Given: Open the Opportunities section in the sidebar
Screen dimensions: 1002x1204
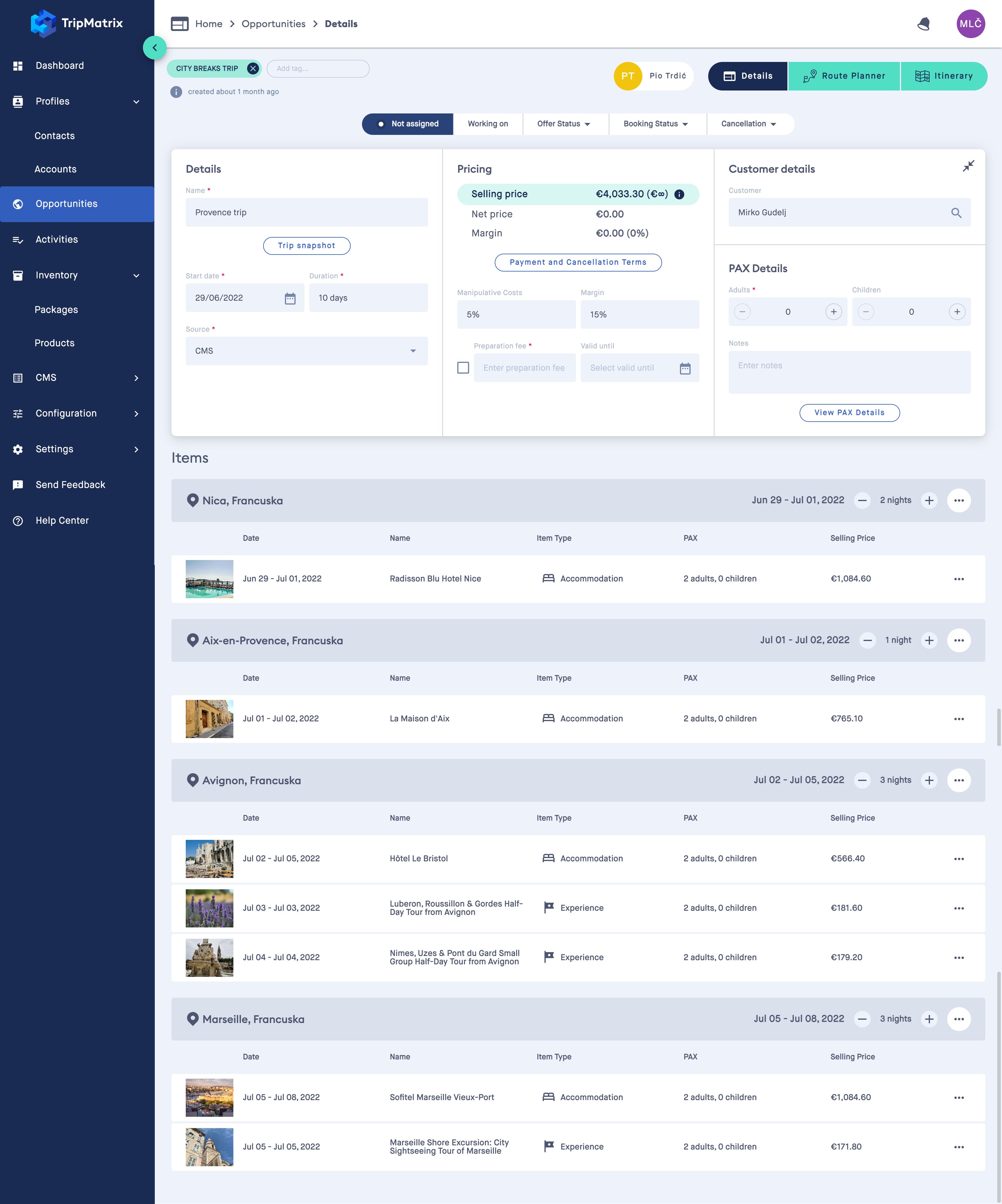Looking at the screenshot, I should (x=66, y=204).
